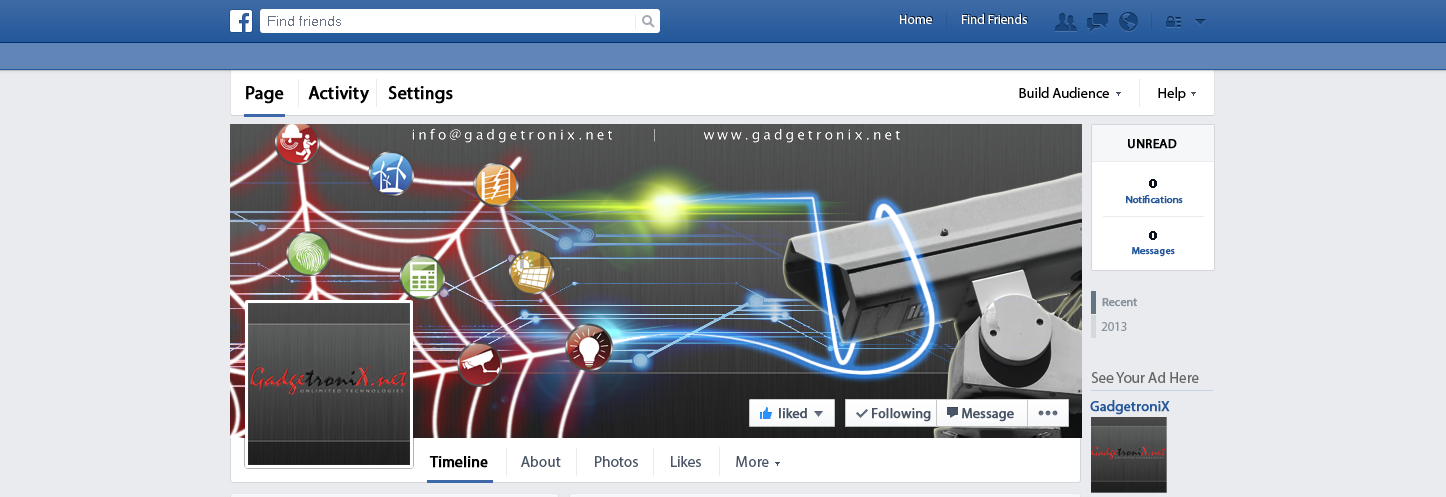Open the Settings tab
Screen dimensions: 1446x497
[420, 93]
